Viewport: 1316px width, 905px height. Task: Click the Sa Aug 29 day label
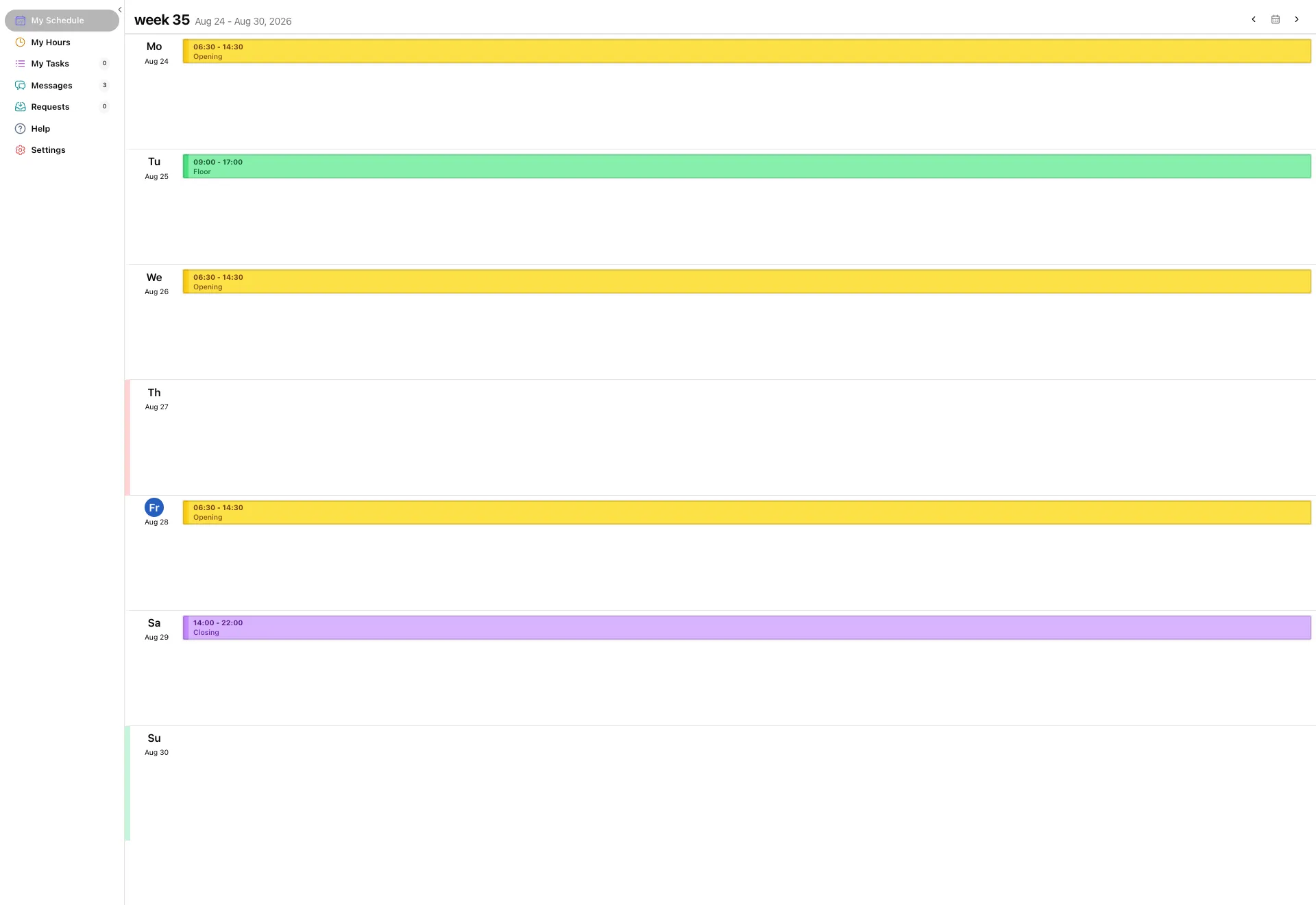tap(156, 629)
